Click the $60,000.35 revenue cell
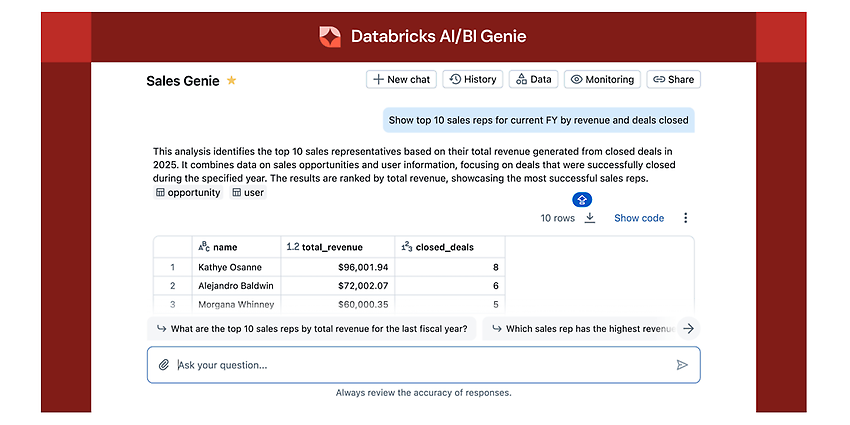 point(338,305)
